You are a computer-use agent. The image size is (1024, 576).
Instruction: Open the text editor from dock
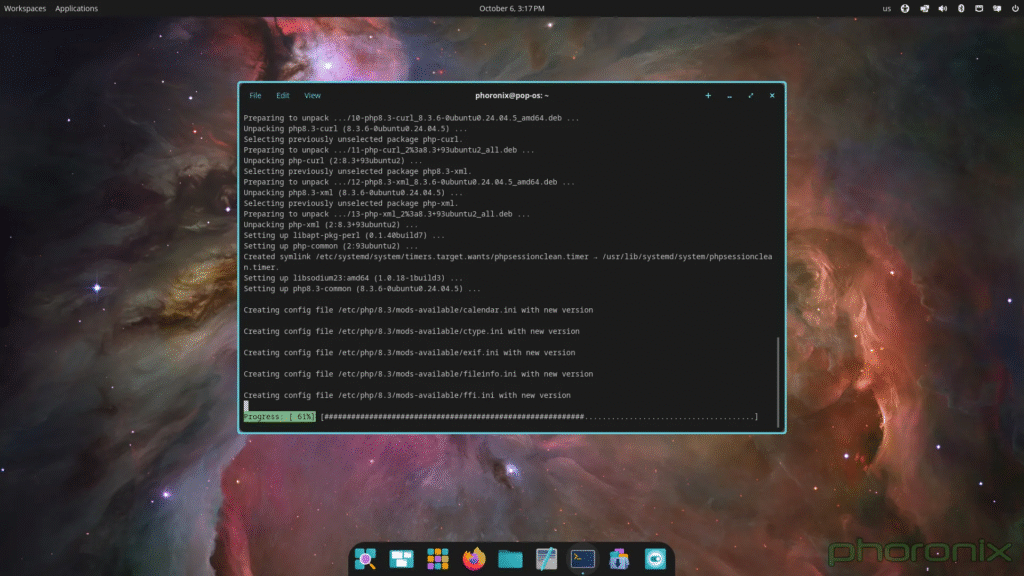pyautogui.click(x=546, y=559)
